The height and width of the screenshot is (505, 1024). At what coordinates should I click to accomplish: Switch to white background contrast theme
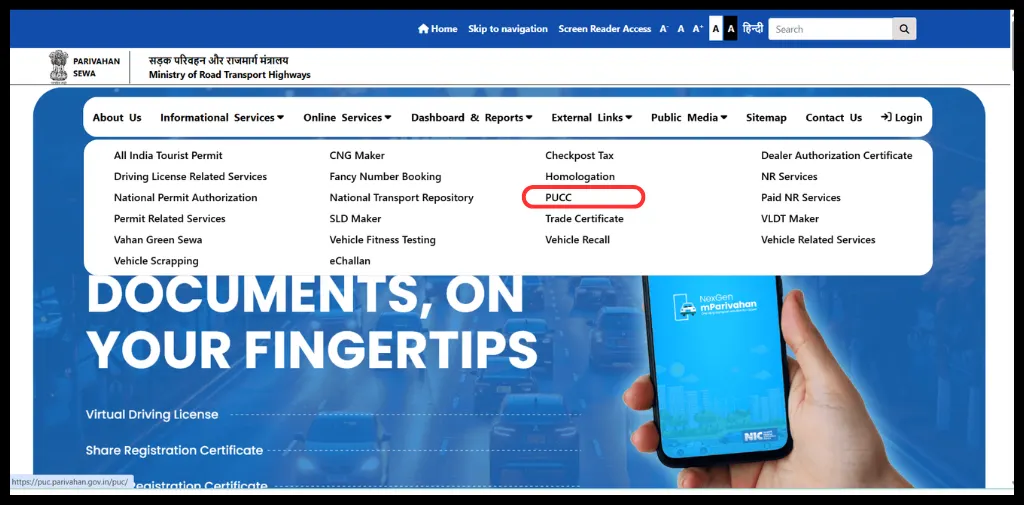715,29
